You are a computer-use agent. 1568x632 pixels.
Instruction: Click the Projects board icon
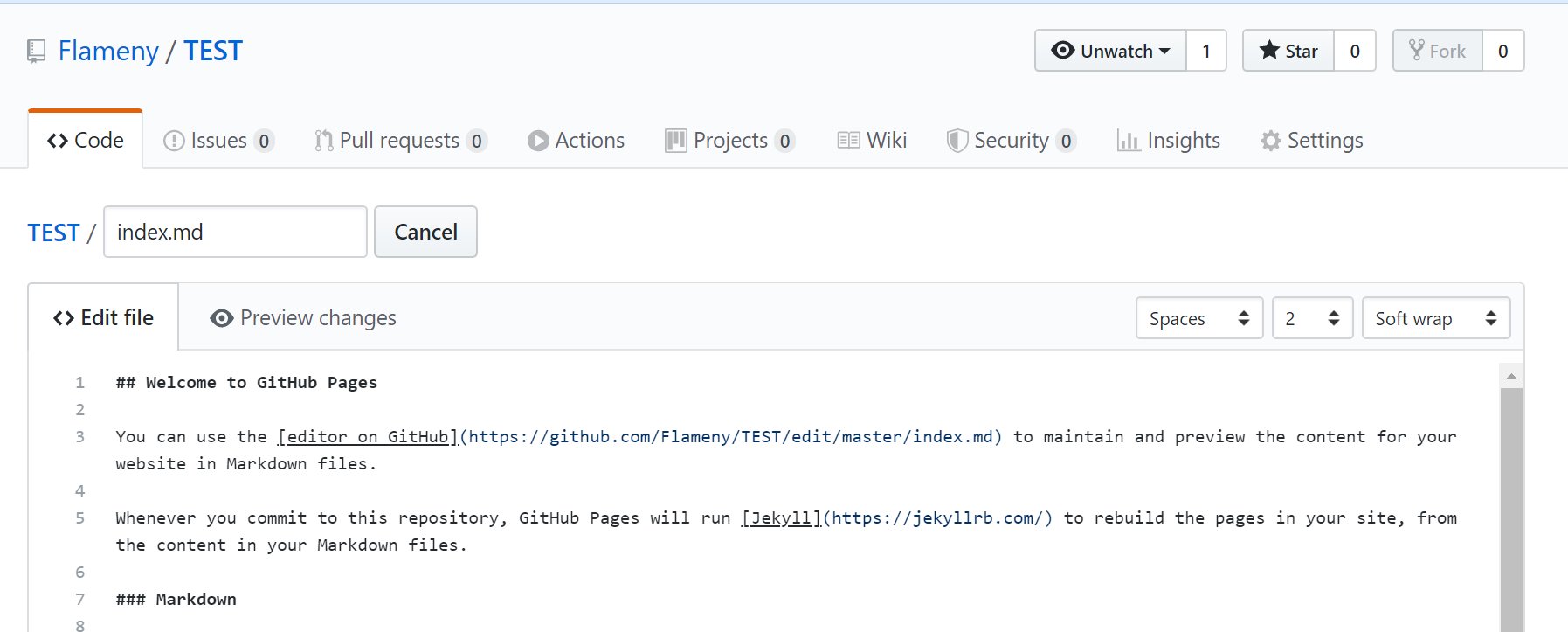coord(675,141)
